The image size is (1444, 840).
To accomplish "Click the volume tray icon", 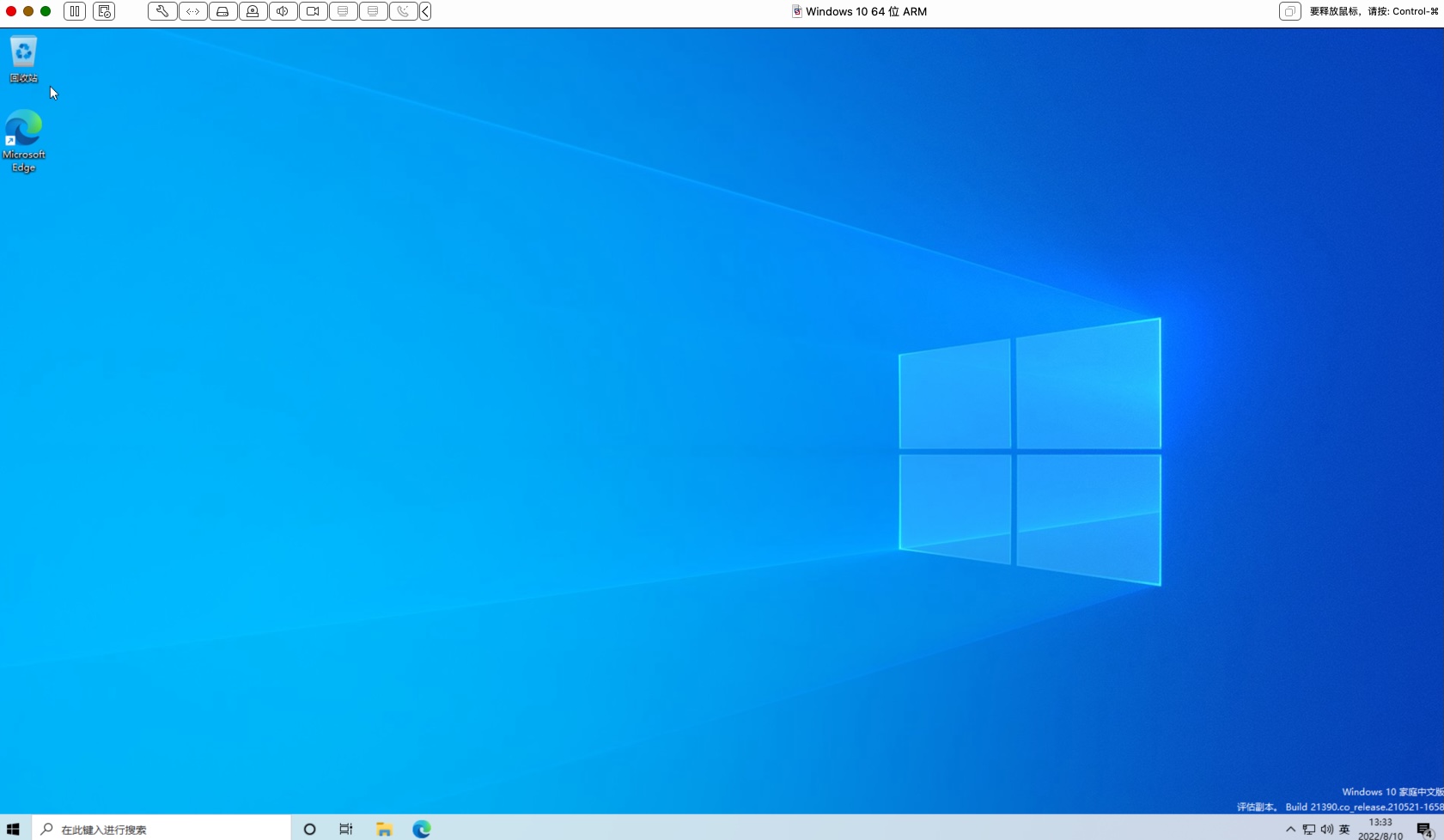I will [1327, 829].
